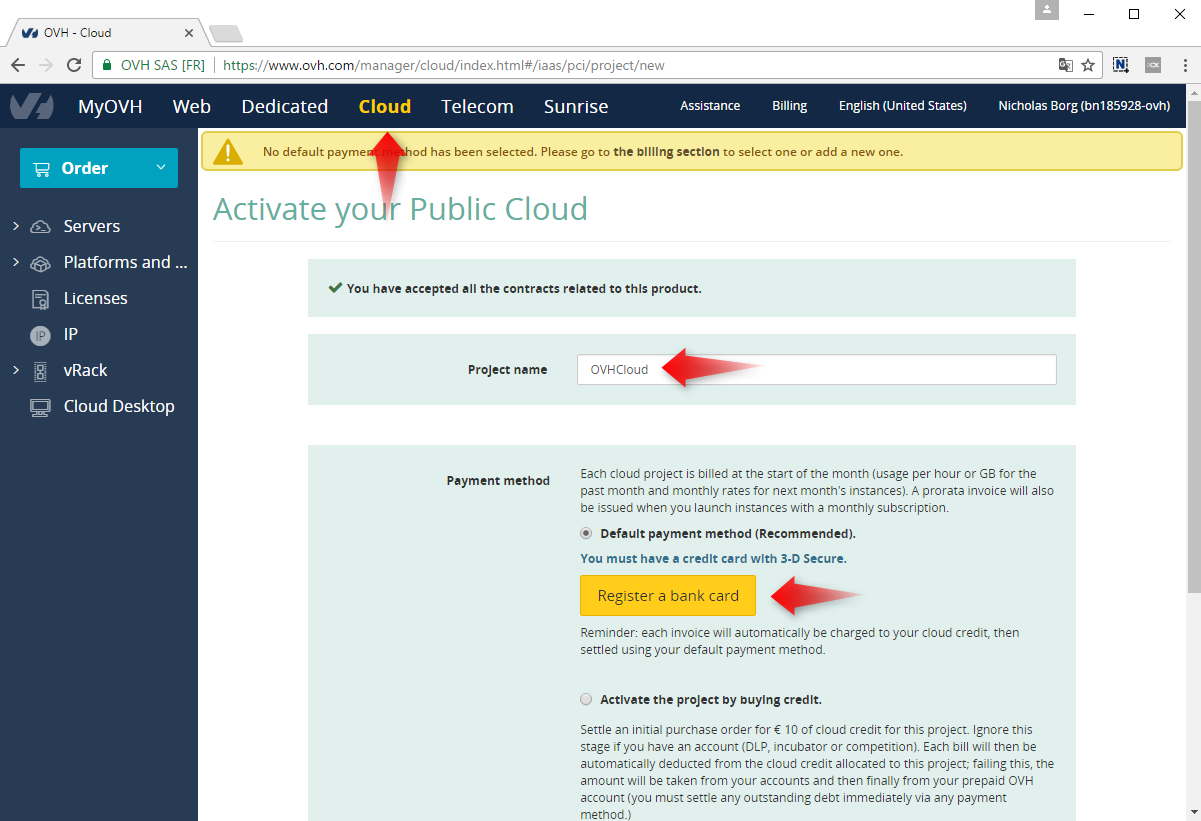This screenshot has width=1201, height=821.
Task: Close the OVH - Cloud browser tab
Action: pos(189,32)
